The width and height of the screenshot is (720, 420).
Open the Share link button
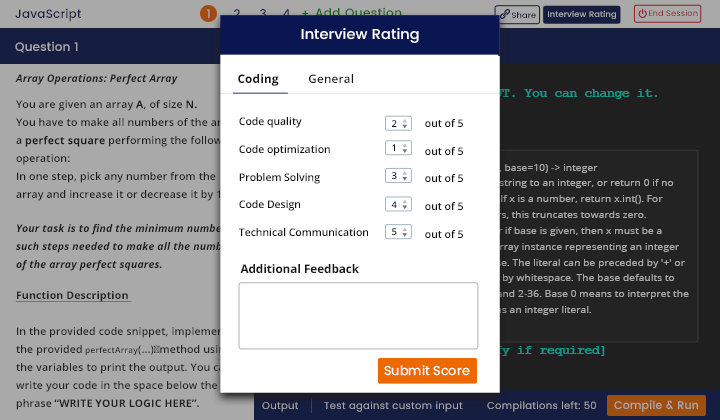pos(517,14)
